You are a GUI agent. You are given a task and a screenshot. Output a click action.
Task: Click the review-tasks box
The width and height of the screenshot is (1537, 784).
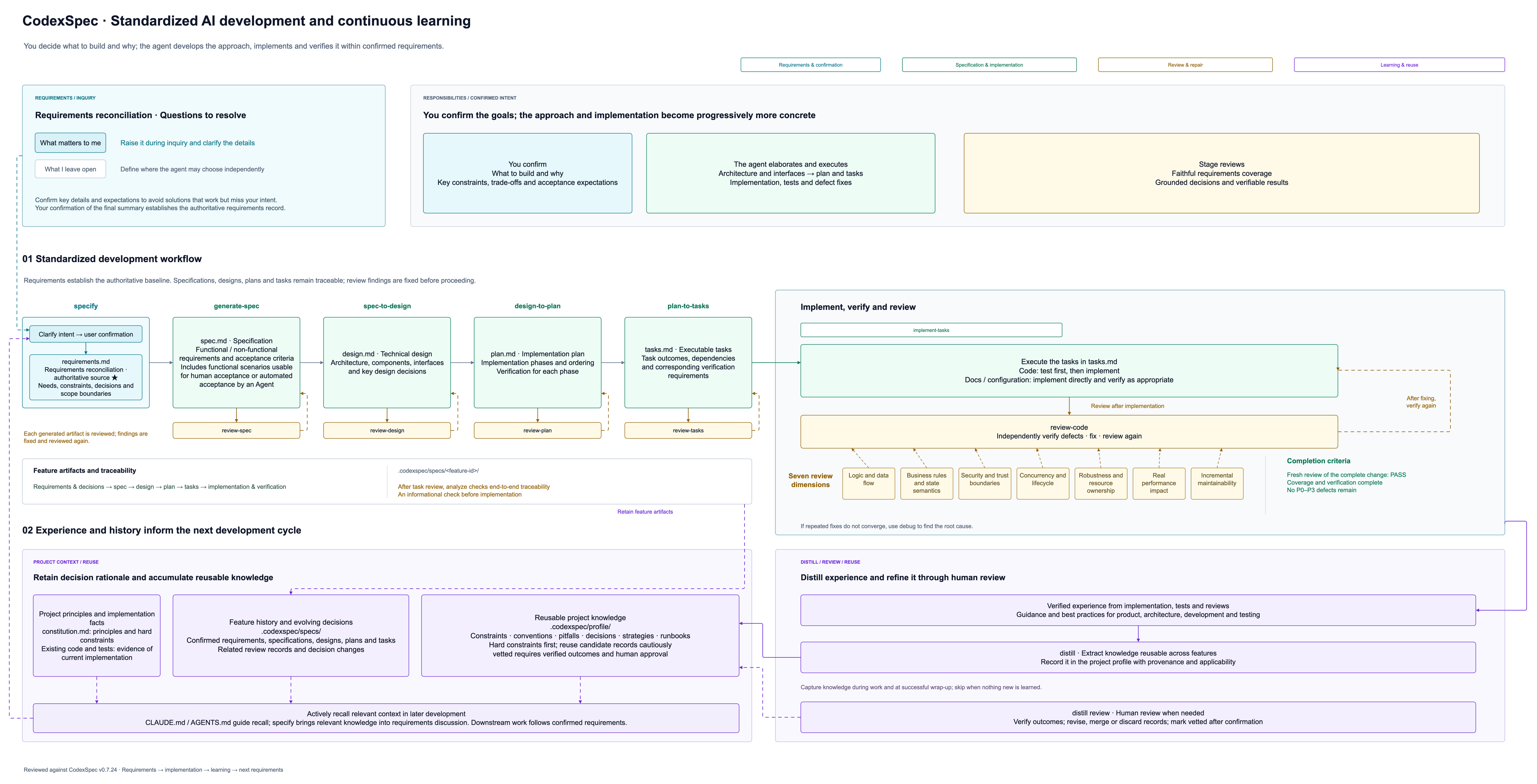[688, 430]
